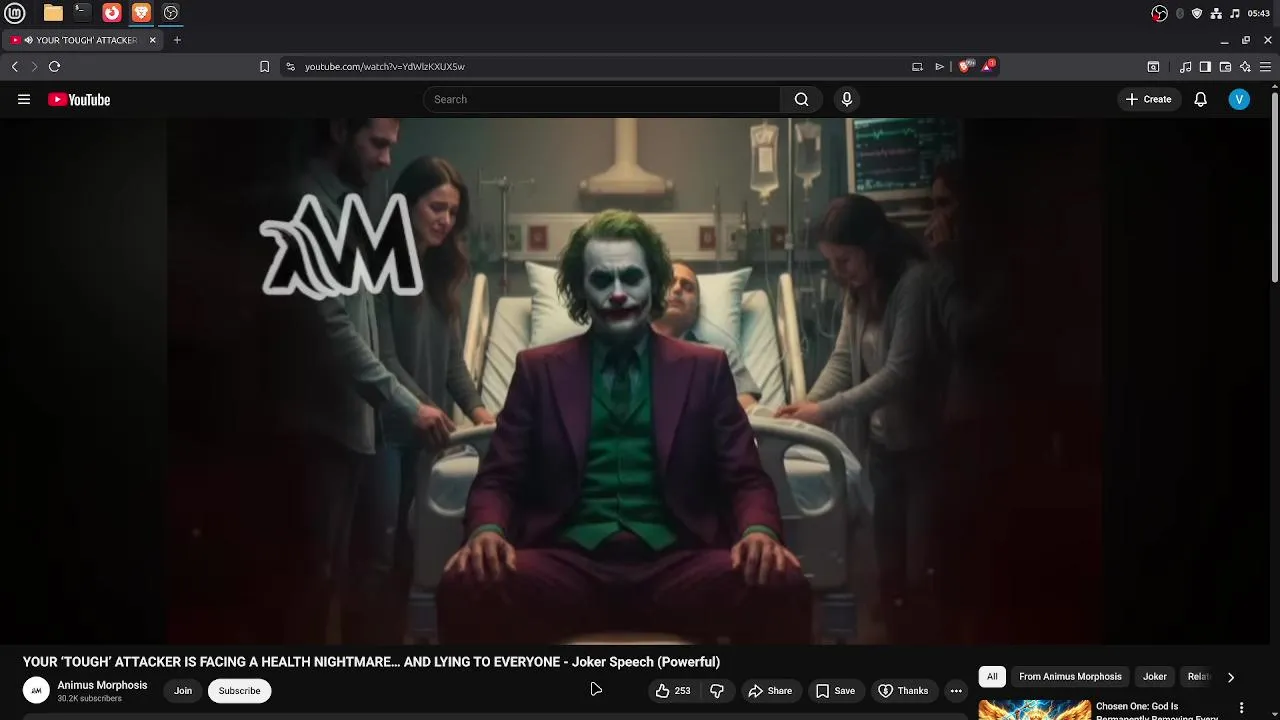
Task: Select the Joker filter chip
Action: [1155, 677]
